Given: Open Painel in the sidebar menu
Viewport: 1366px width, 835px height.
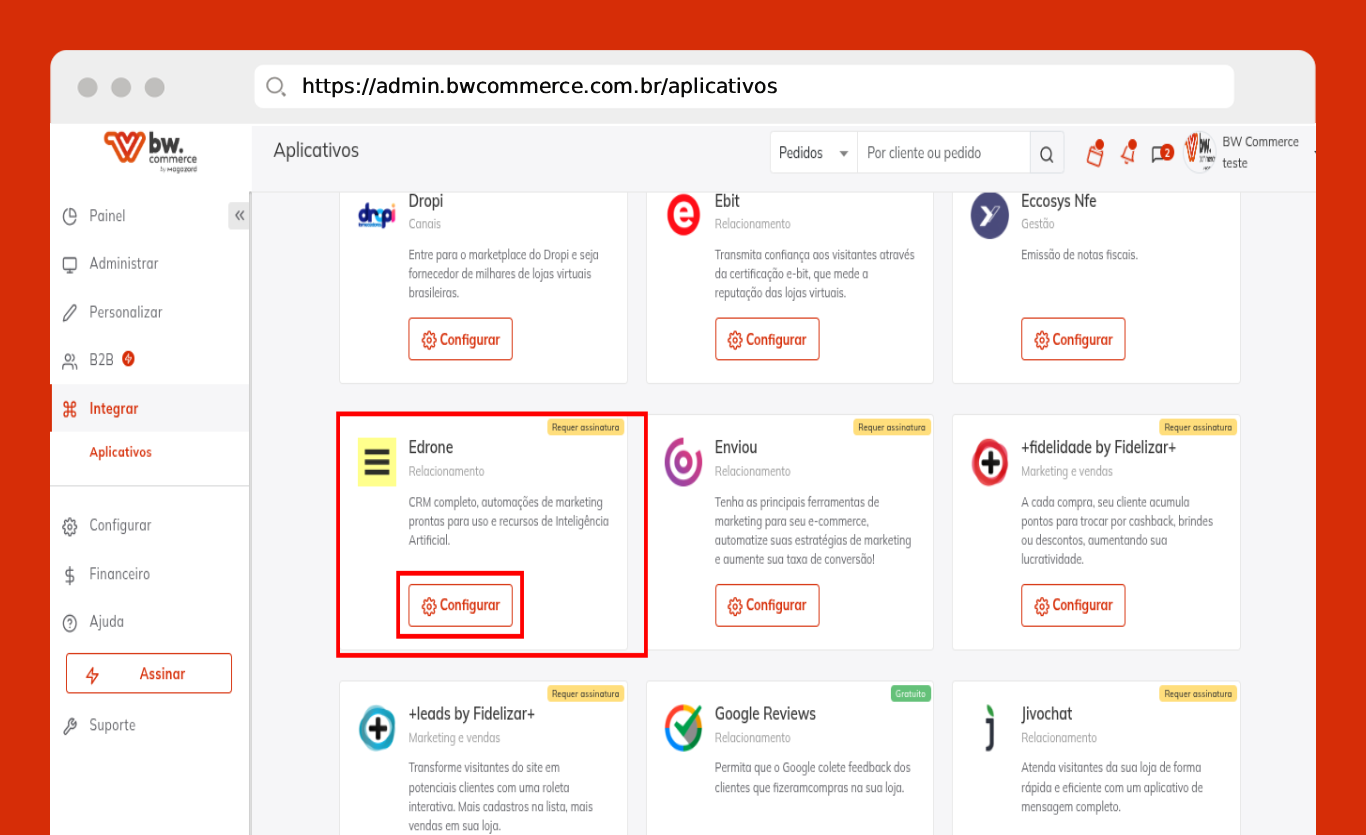Looking at the screenshot, I should tap(107, 216).
